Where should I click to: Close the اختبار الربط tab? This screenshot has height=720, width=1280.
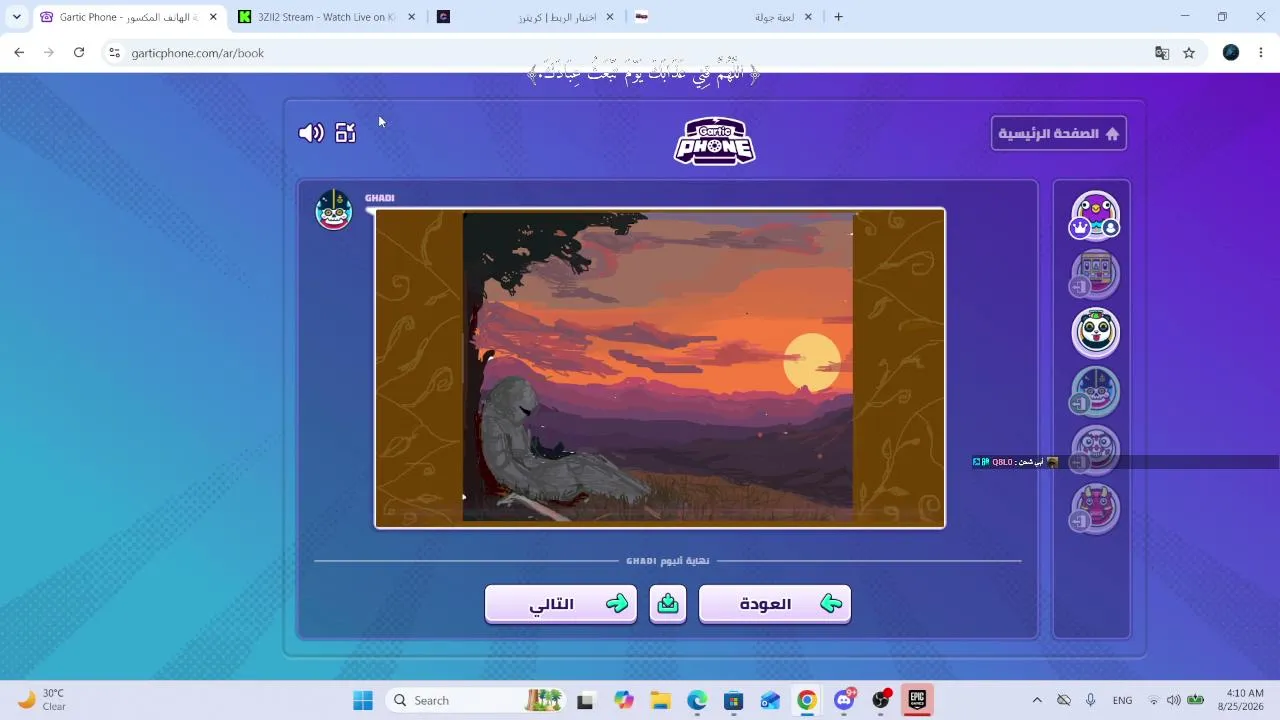(x=610, y=17)
